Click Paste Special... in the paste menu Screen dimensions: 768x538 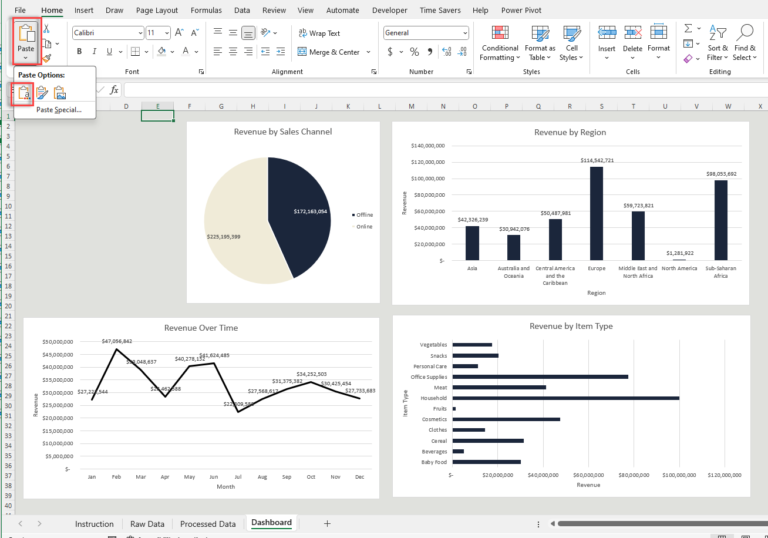(59, 110)
